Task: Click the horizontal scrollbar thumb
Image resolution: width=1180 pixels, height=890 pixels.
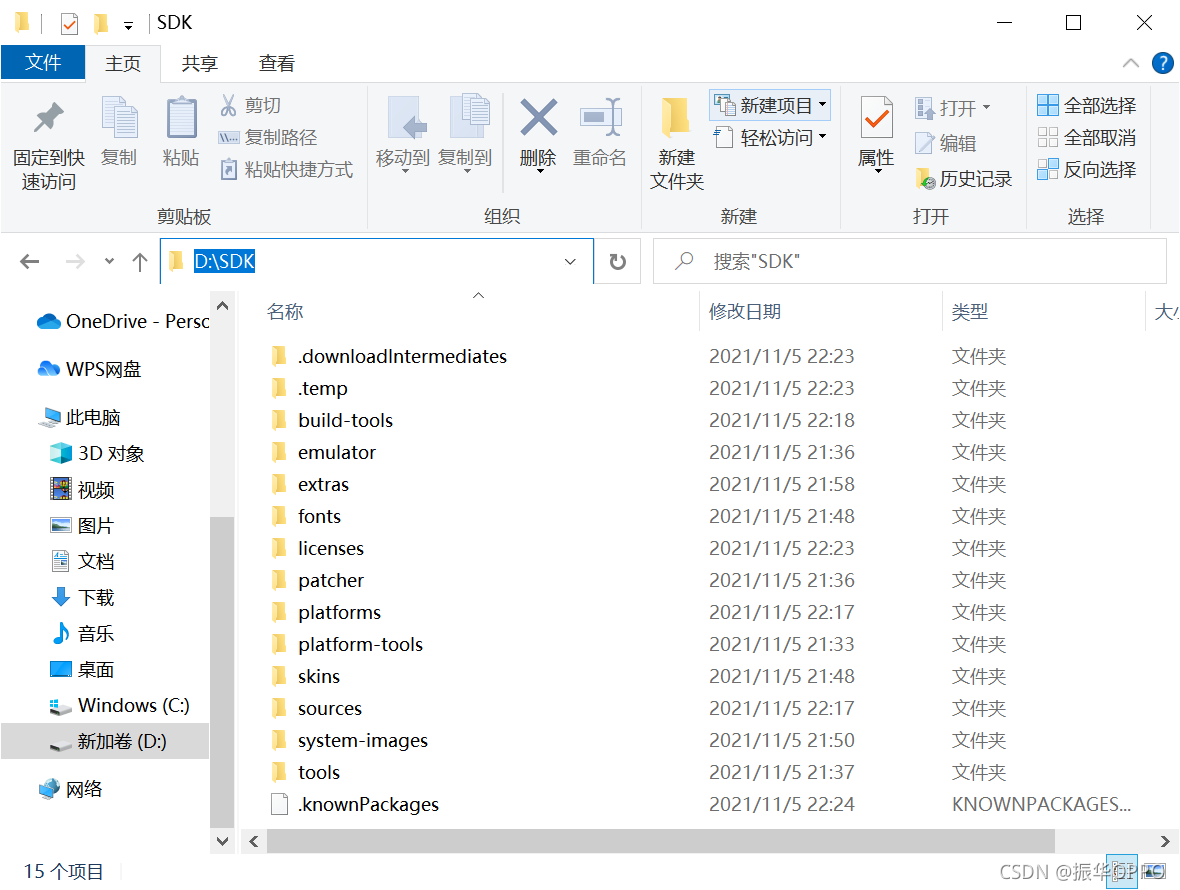Action: pyautogui.click(x=661, y=841)
